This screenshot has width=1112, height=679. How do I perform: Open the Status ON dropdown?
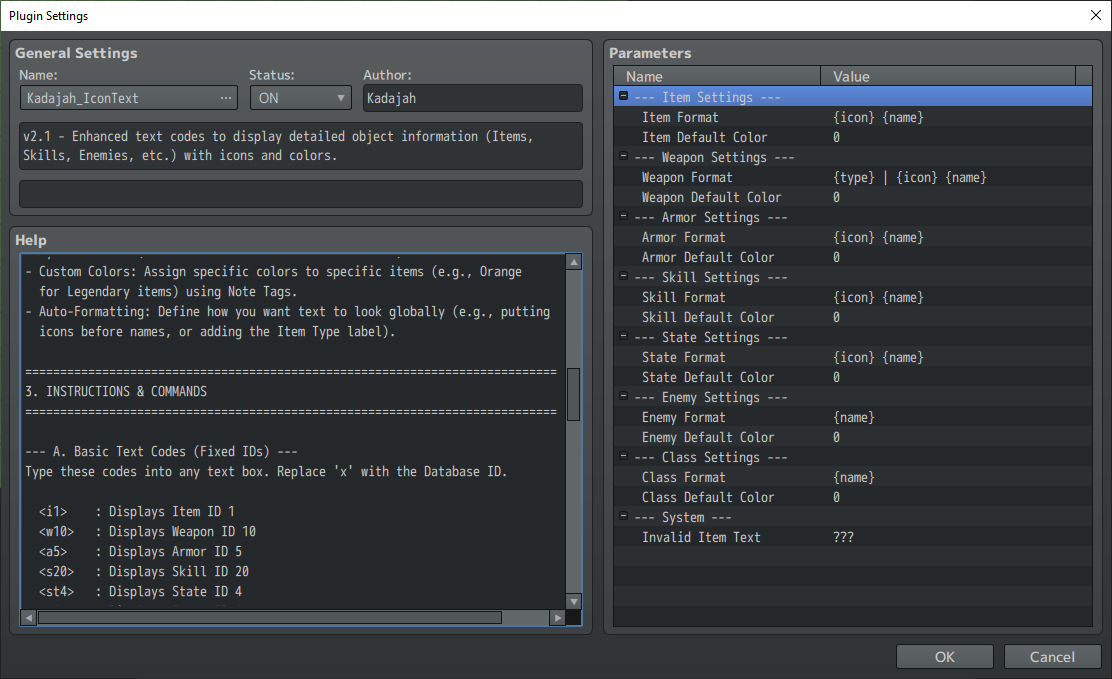(299, 98)
